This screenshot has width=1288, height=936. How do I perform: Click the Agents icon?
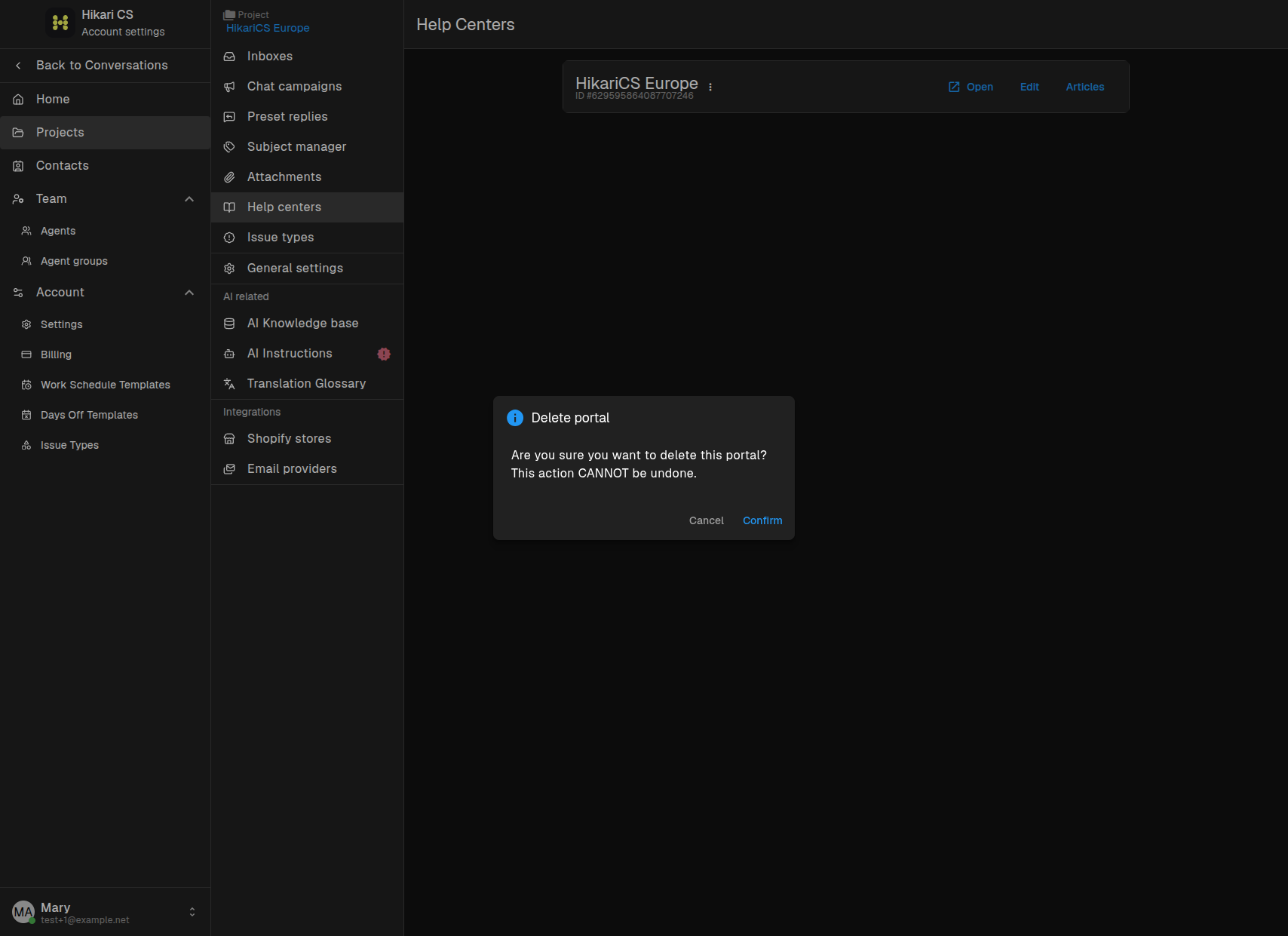click(x=26, y=231)
